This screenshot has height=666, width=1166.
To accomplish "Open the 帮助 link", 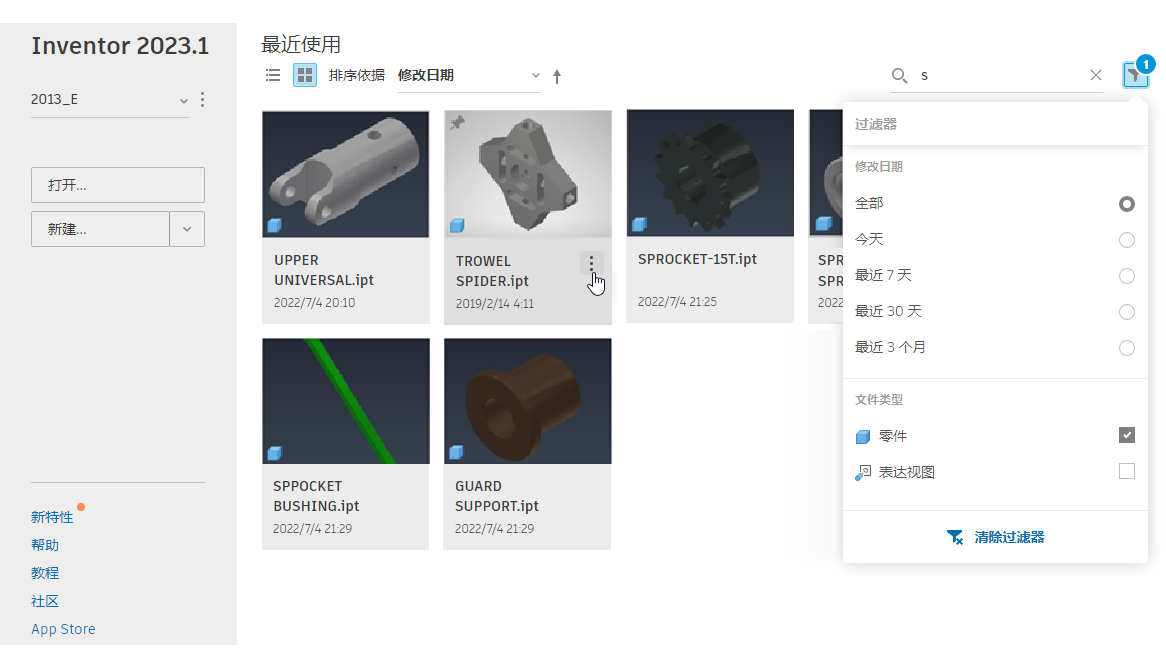I will click(45, 545).
